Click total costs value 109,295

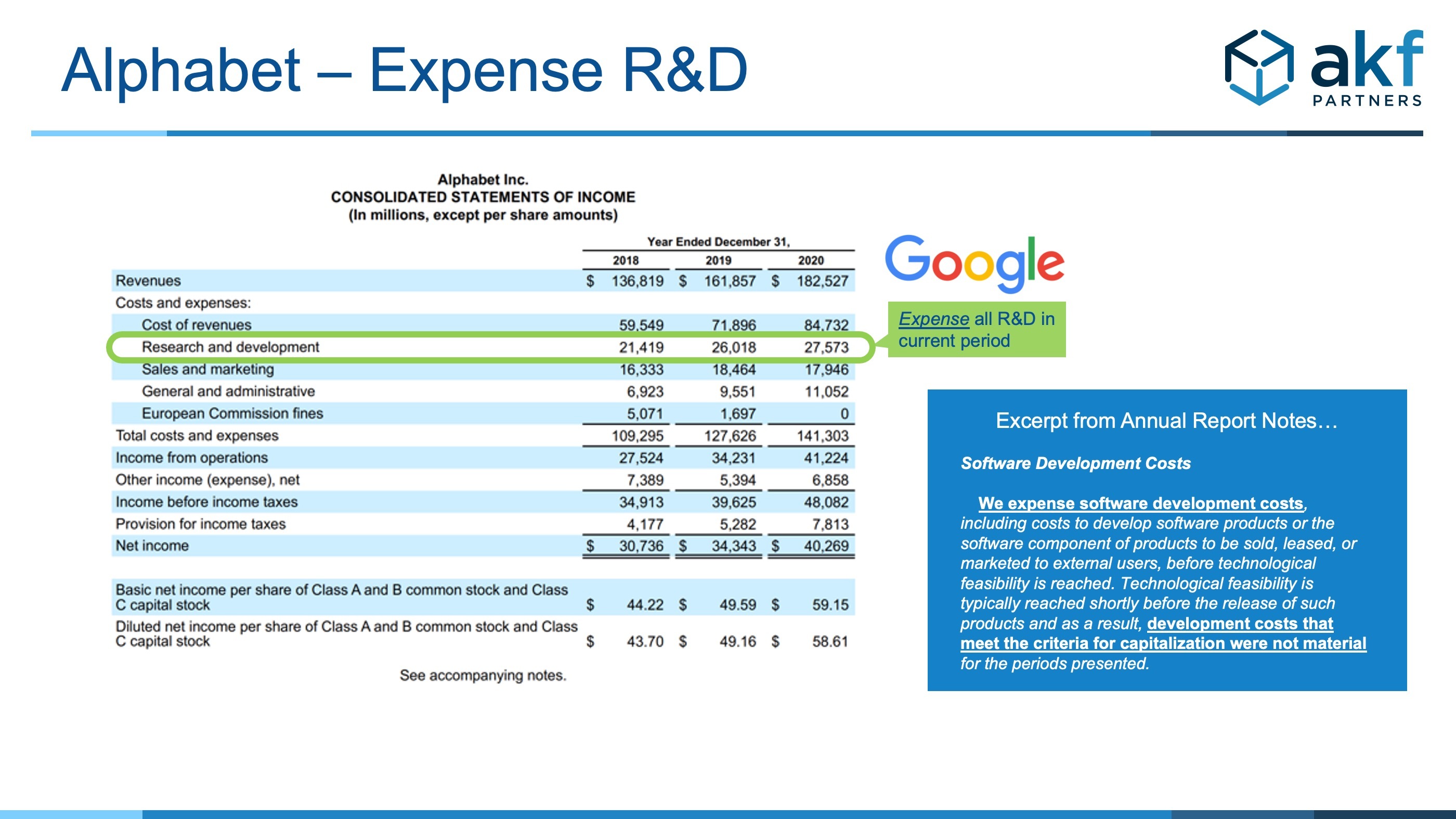(x=638, y=436)
